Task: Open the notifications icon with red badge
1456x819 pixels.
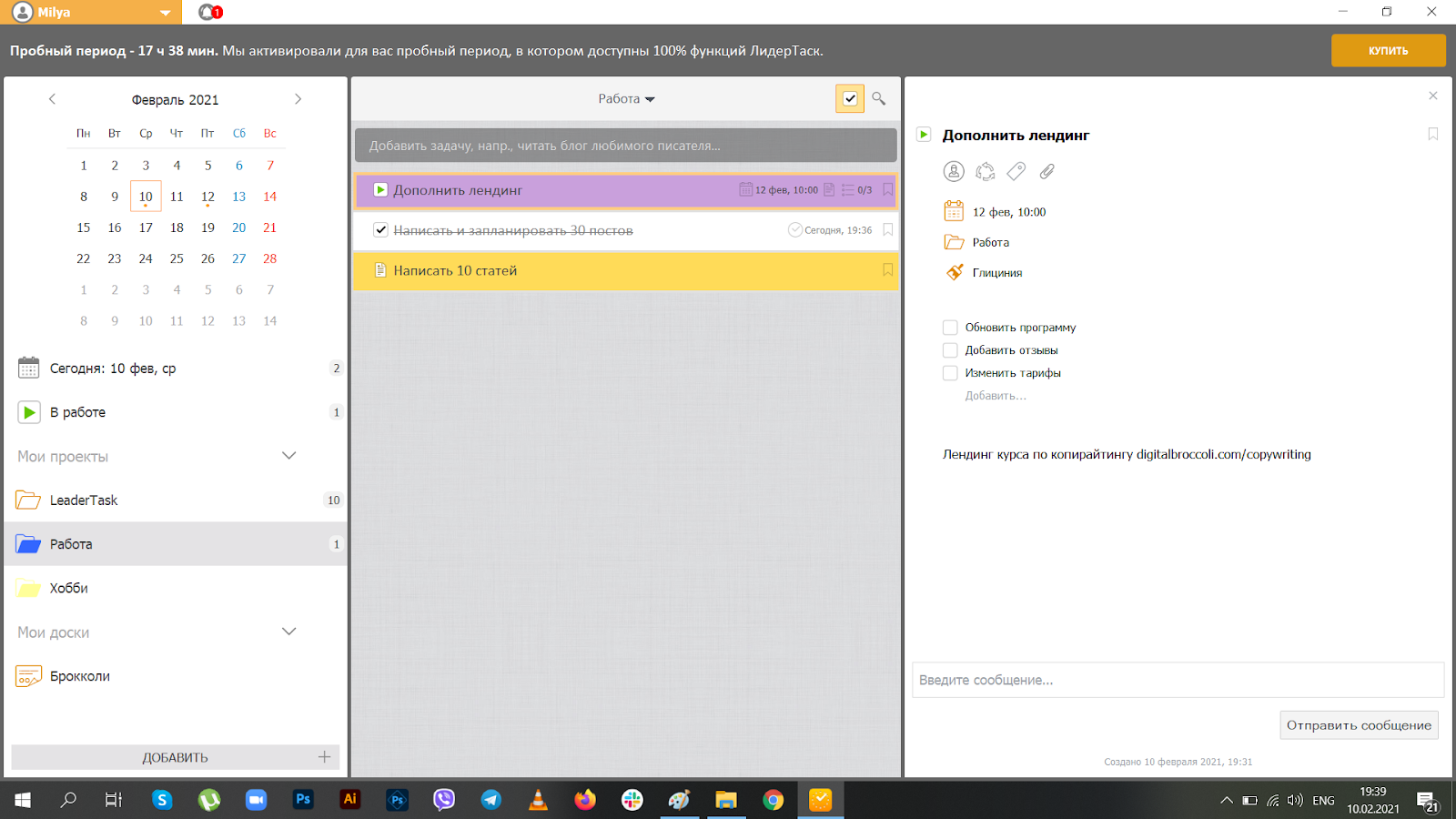Action: pyautogui.click(x=210, y=12)
